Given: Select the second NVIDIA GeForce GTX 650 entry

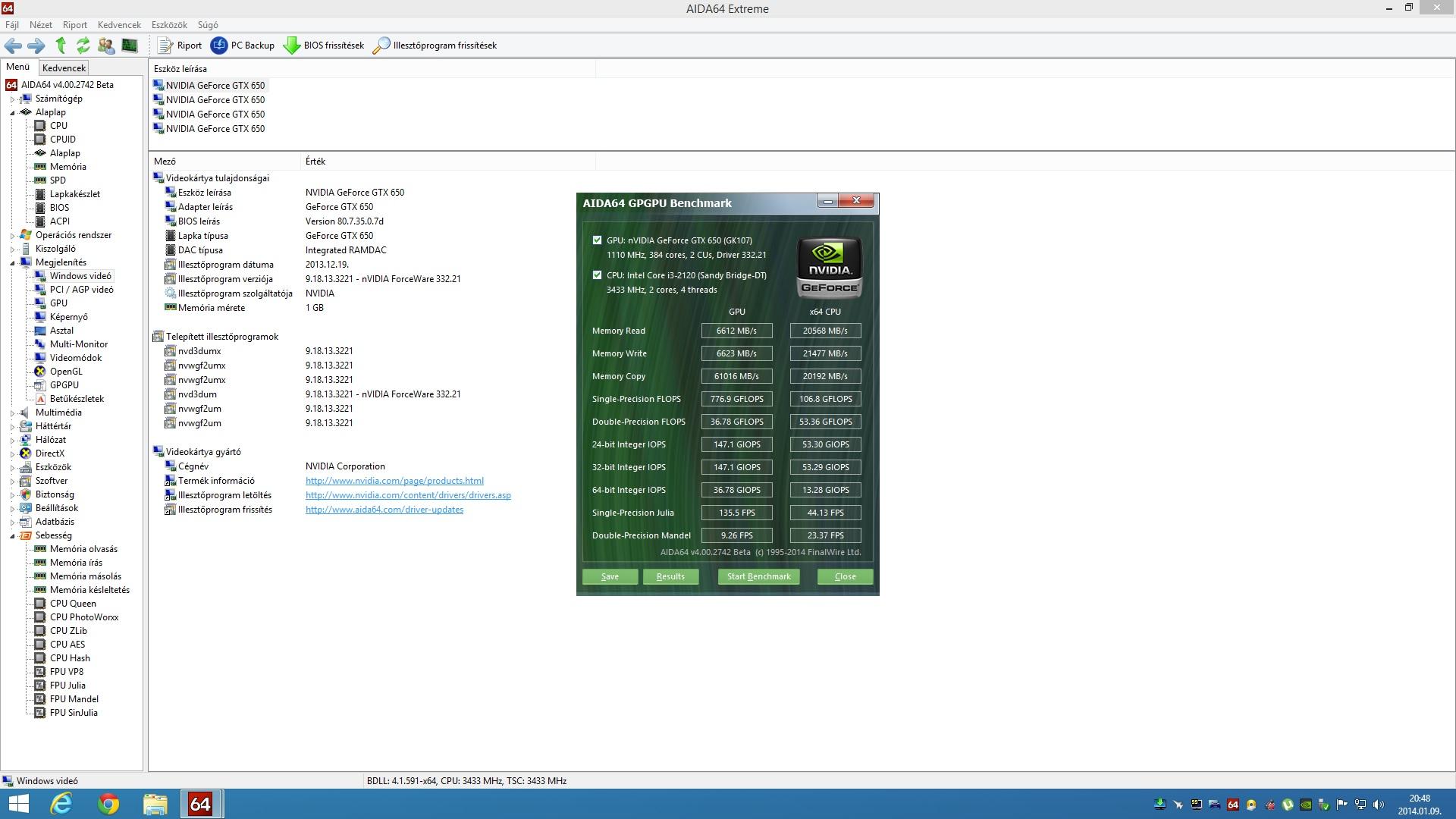Looking at the screenshot, I should (215, 100).
